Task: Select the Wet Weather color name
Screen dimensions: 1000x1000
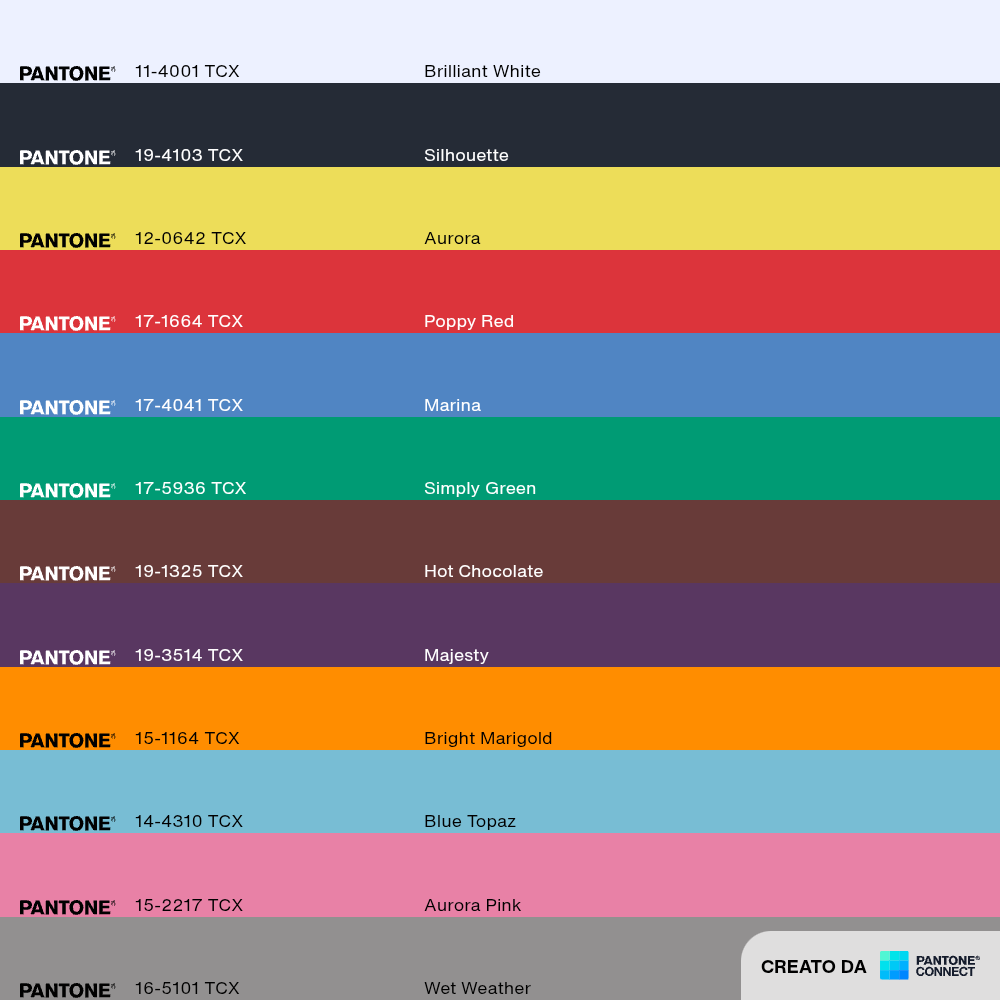Action: click(477, 989)
